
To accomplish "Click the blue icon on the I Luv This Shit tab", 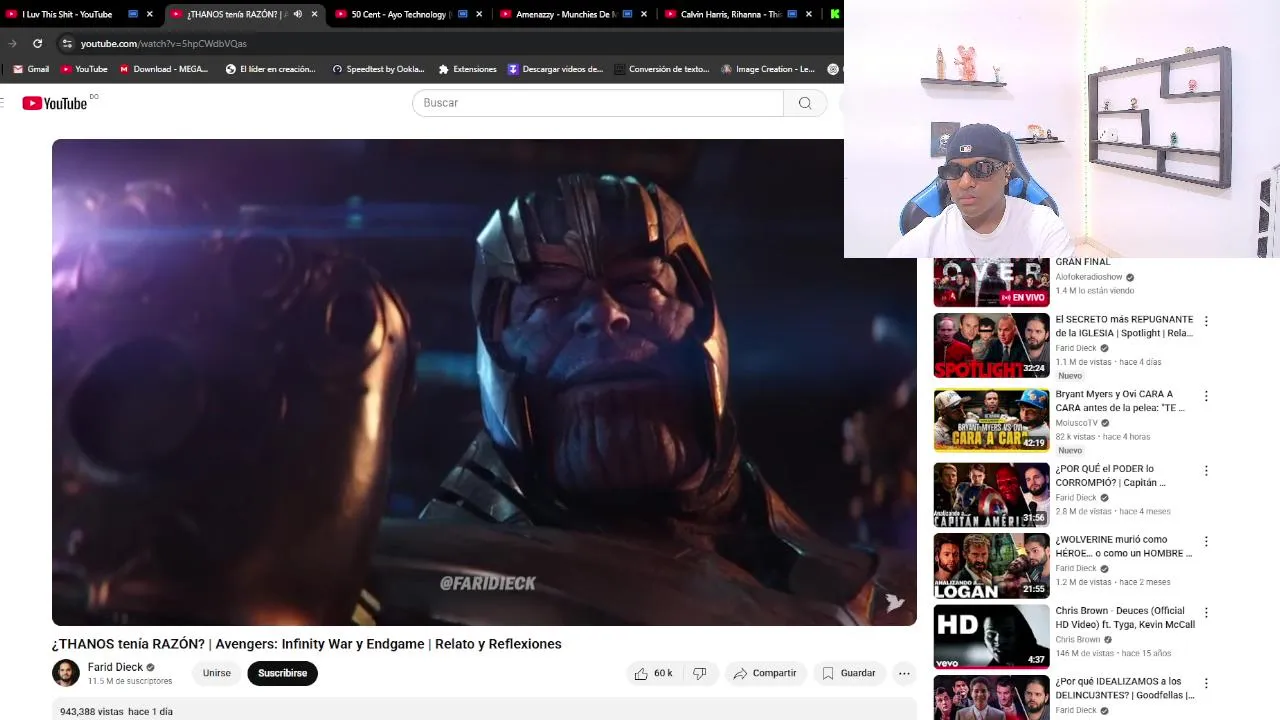I will 133,14.
